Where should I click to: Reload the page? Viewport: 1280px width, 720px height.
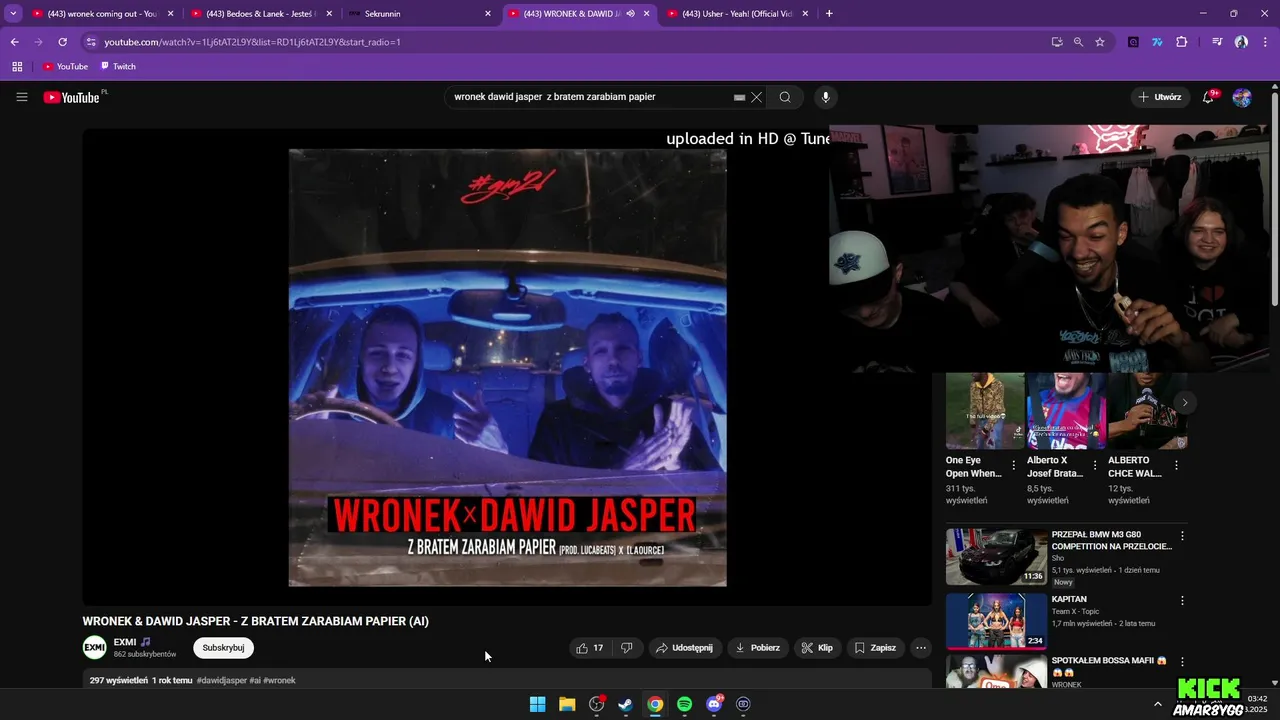coord(62,42)
